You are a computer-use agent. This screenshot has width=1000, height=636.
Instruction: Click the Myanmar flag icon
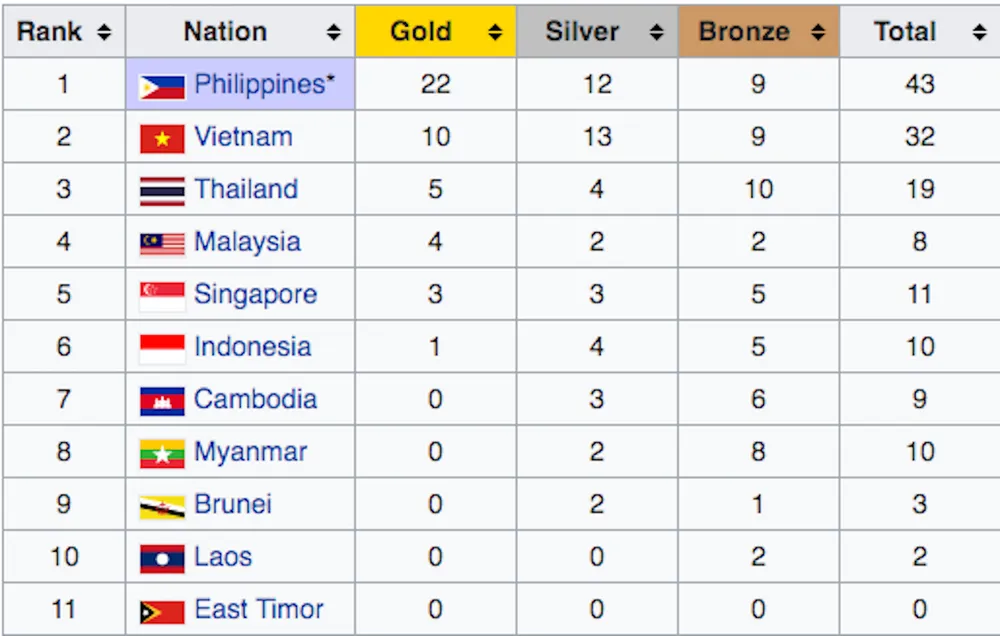162,454
